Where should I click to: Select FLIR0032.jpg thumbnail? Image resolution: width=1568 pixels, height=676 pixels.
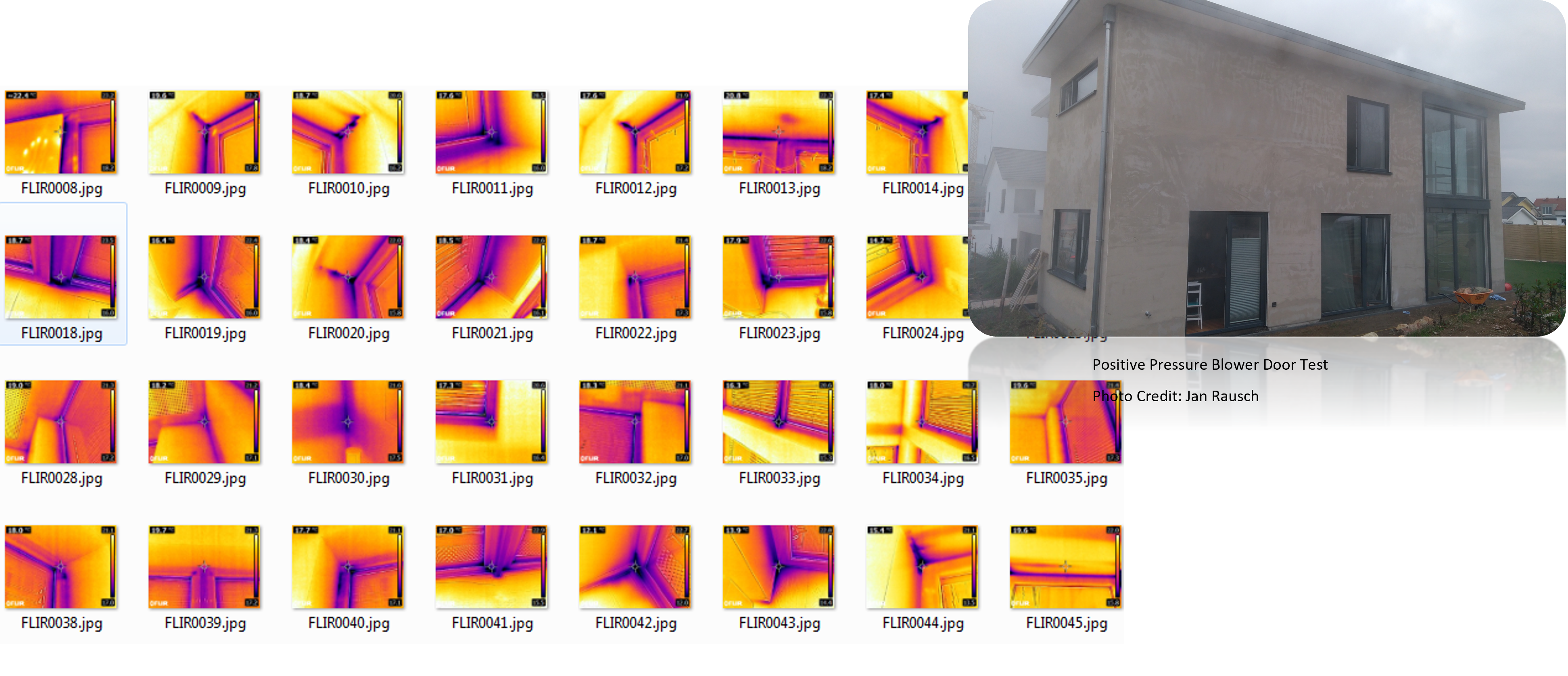tap(635, 422)
